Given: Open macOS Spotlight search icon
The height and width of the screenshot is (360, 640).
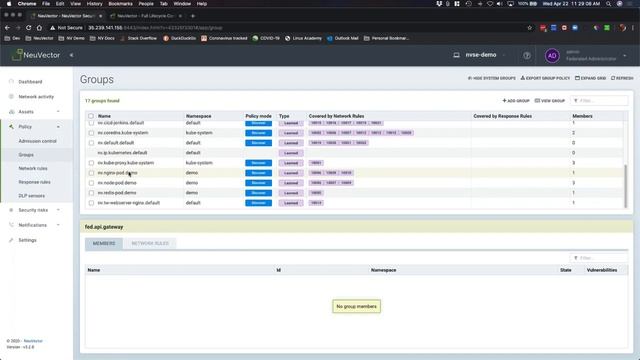Looking at the screenshot, I should click(609, 4).
